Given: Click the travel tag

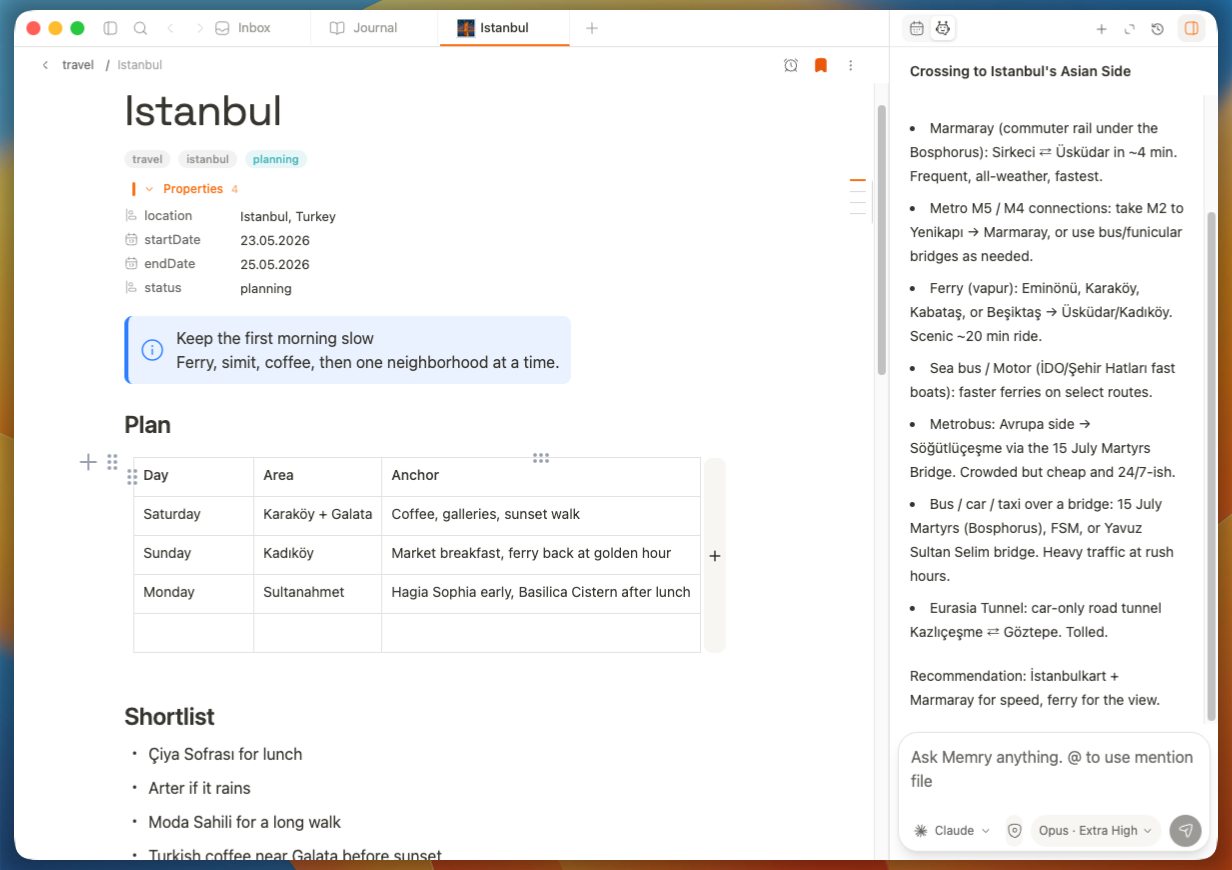Looking at the screenshot, I should pos(147,159).
